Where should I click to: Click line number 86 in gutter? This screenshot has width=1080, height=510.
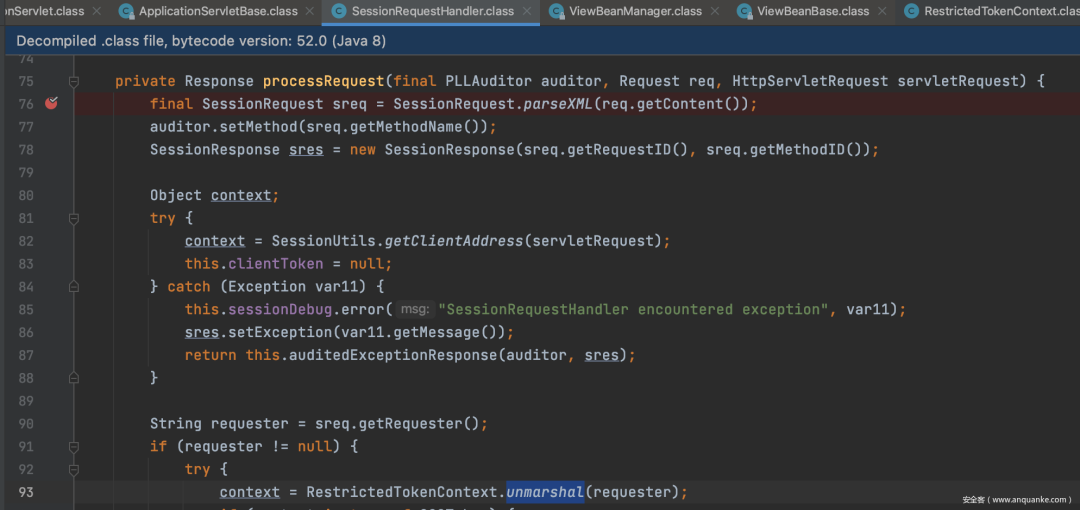point(25,332)
